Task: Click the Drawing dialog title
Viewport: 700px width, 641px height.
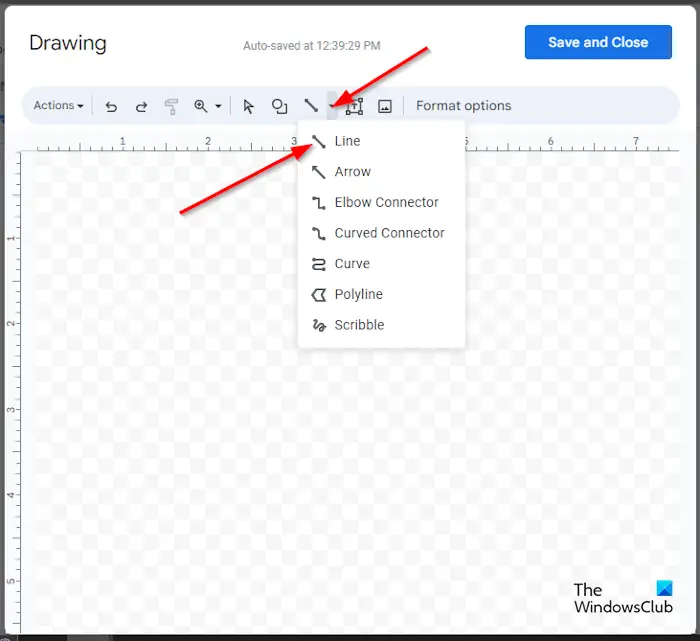Action: pos(68,43)
